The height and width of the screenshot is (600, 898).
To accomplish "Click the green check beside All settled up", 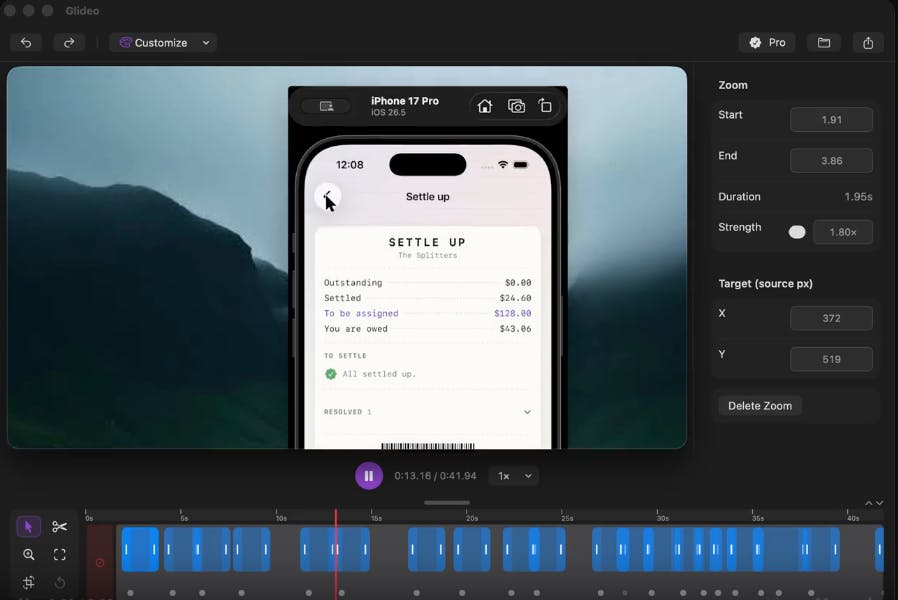I will (x=330, y=374).
